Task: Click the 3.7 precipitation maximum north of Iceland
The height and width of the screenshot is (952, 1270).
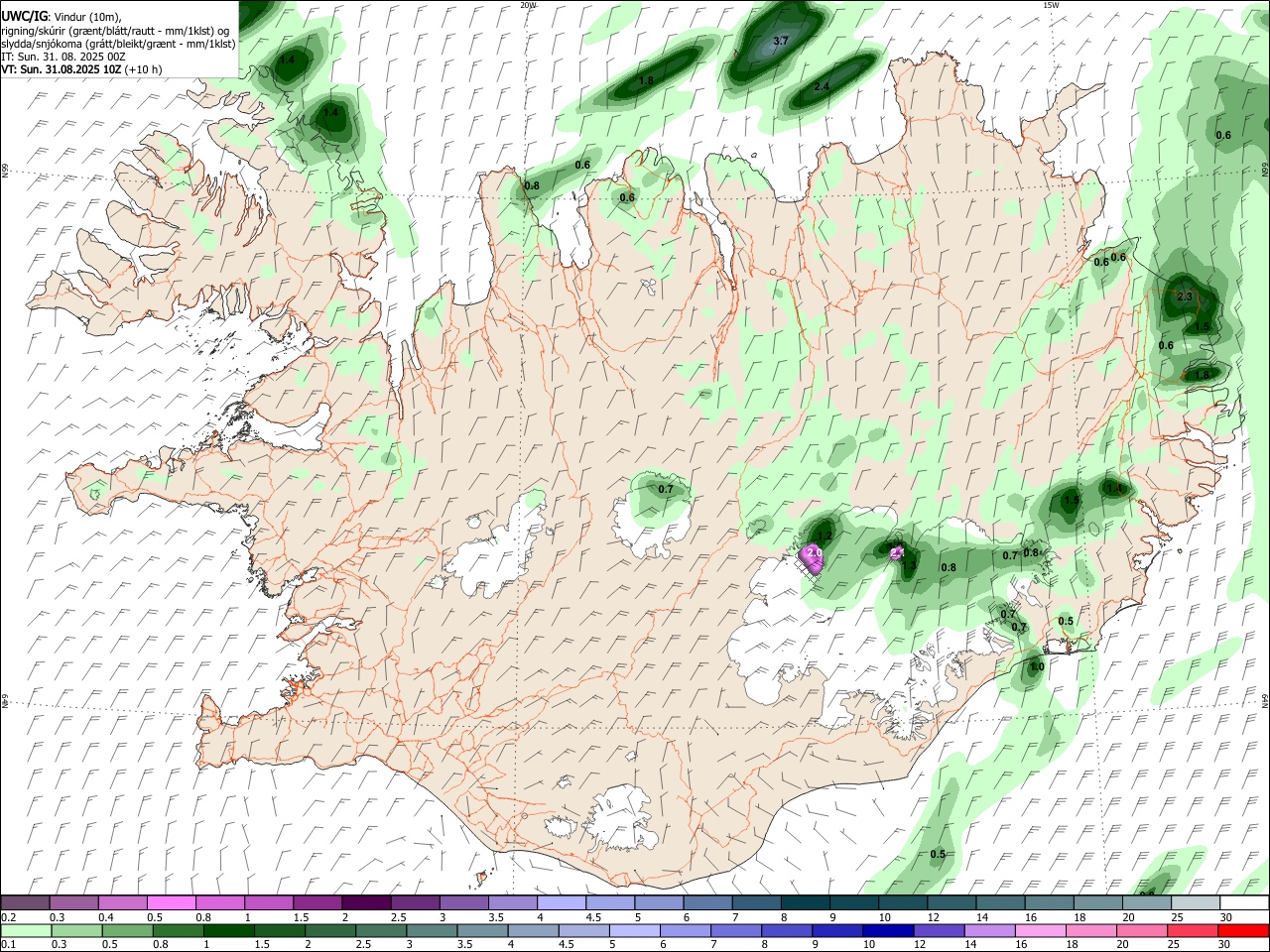Action: click(781, 41)
